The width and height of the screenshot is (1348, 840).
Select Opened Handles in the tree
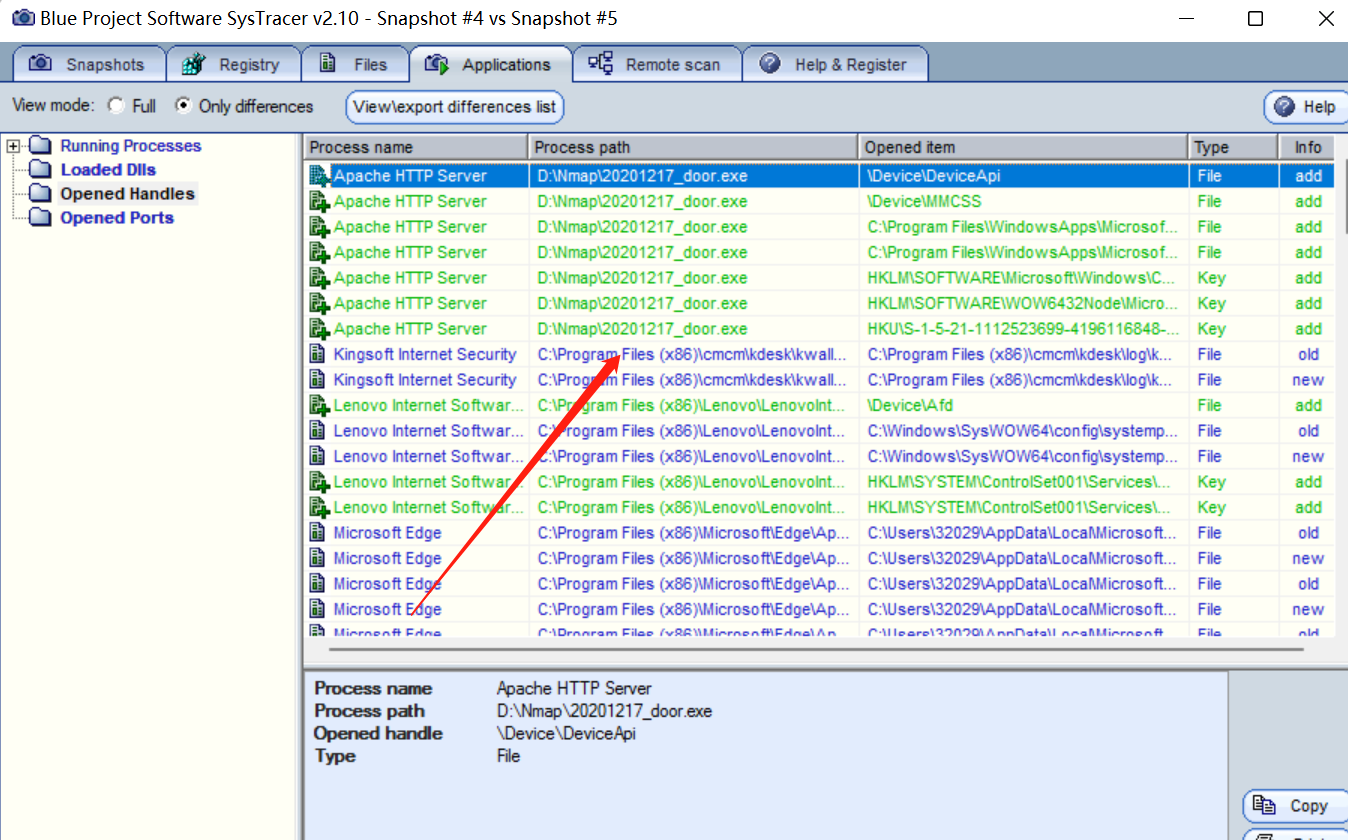click(128, 194)
